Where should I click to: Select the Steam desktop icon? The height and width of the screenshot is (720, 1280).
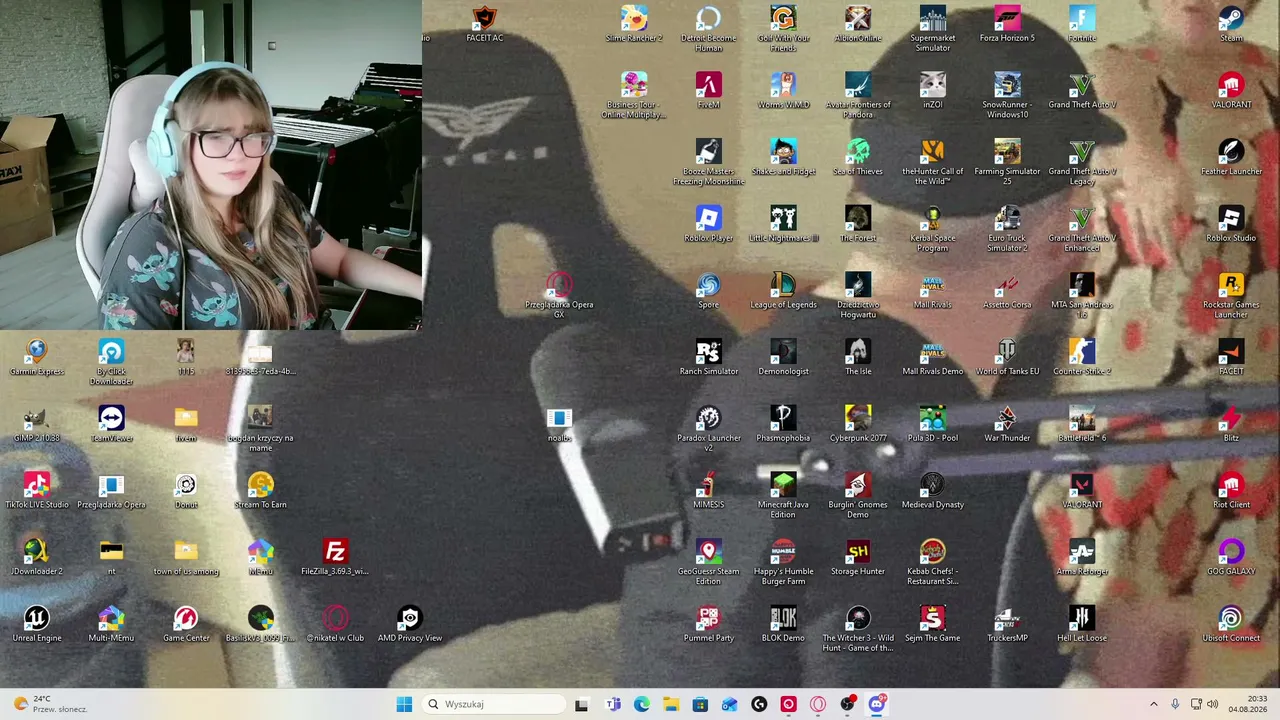pos(1231,25)
